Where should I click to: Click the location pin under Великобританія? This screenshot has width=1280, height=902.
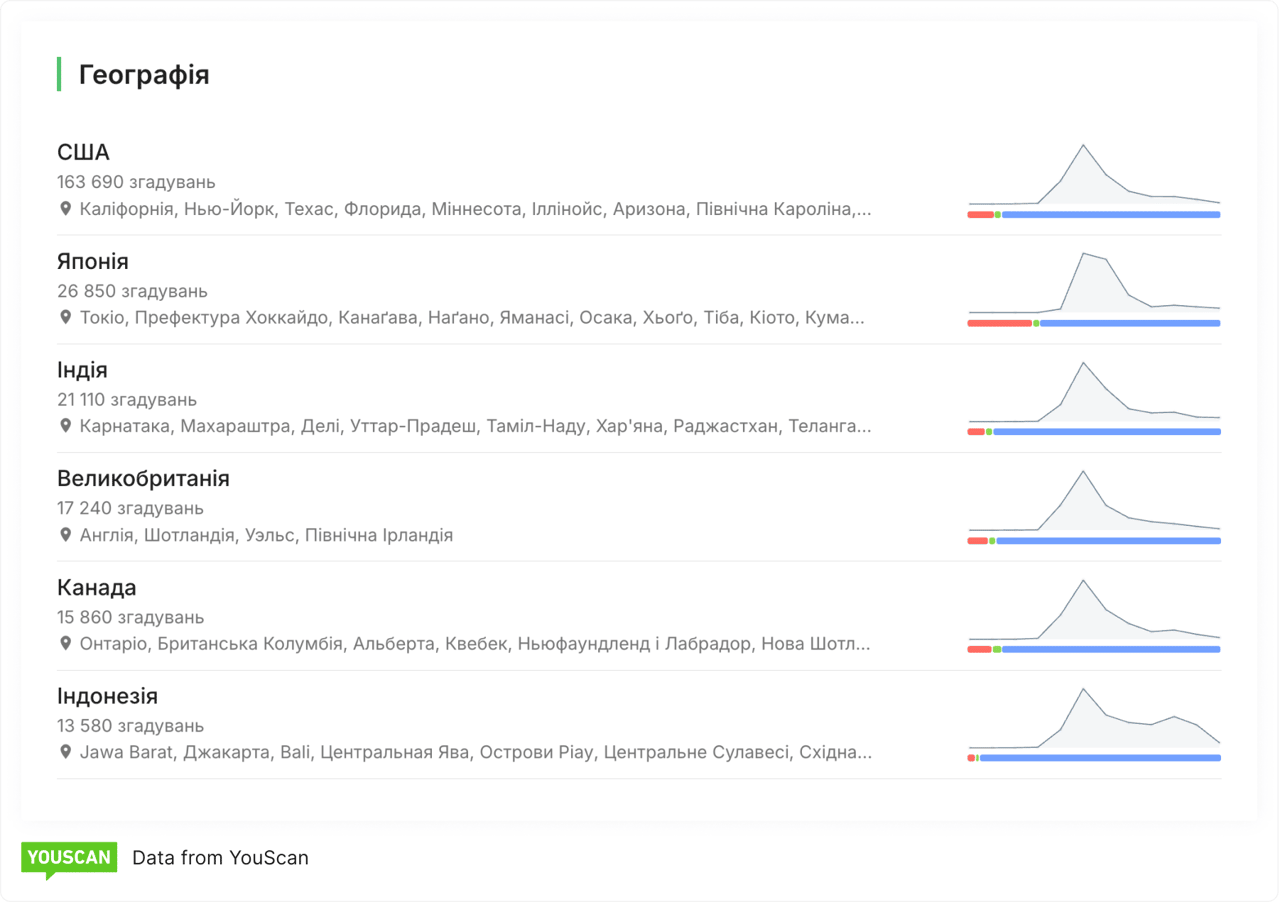tap(66, 535)
